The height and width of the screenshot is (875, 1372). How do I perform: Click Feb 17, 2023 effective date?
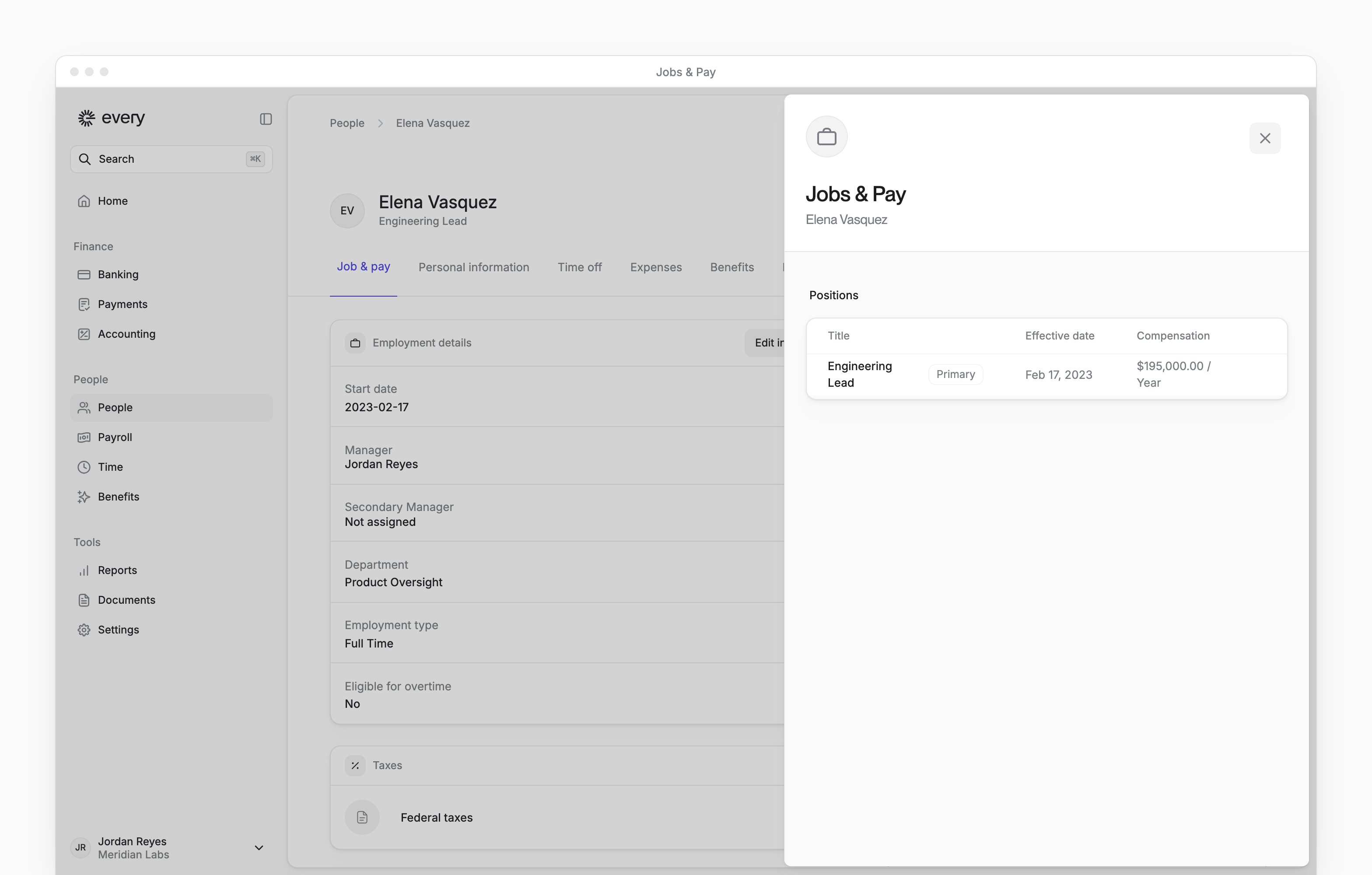[x=1059, y=375]
